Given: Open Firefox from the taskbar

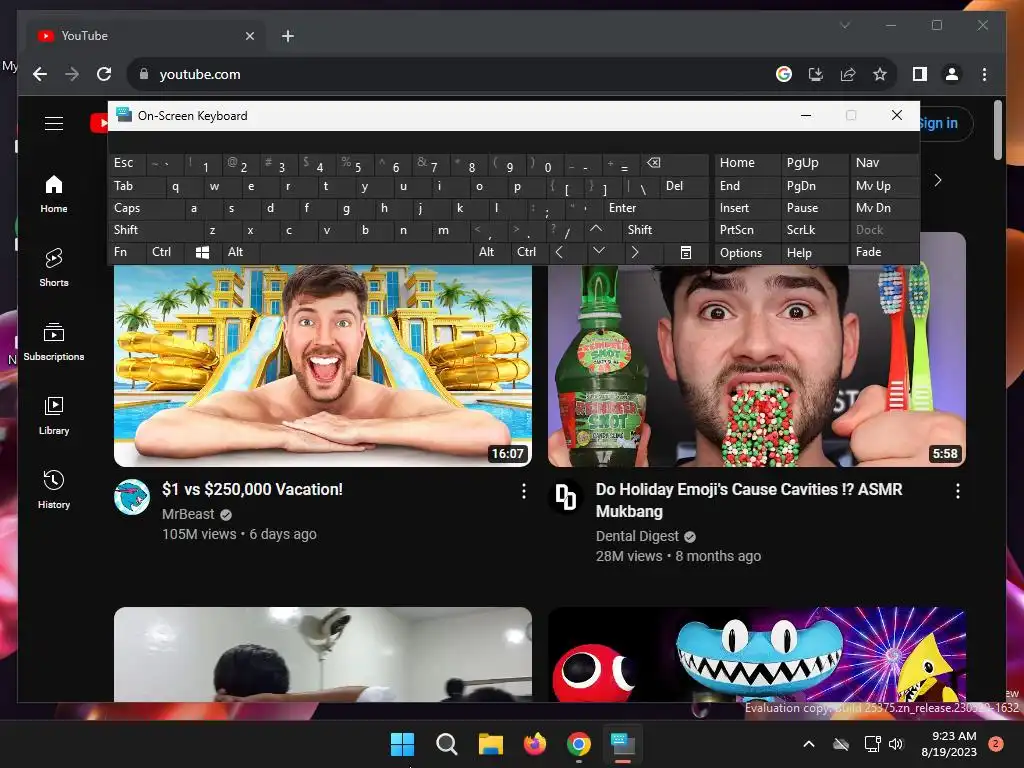Looking at the screenshot, I should pos(534,744).
